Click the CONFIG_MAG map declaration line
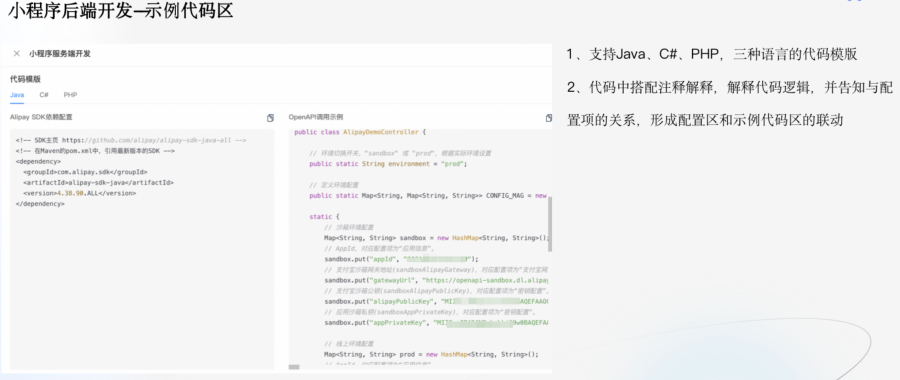 click(429, 196)
